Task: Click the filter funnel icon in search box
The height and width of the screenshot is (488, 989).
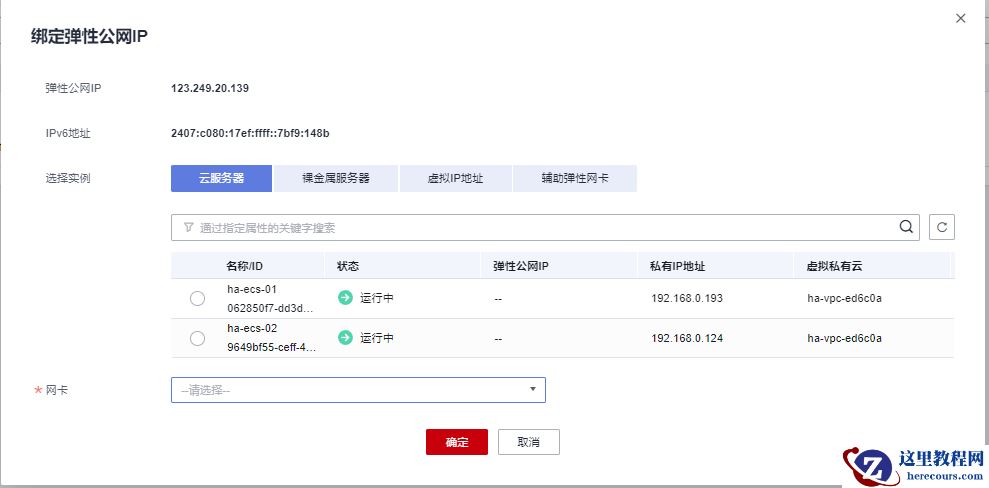Action: coord(188,228)
